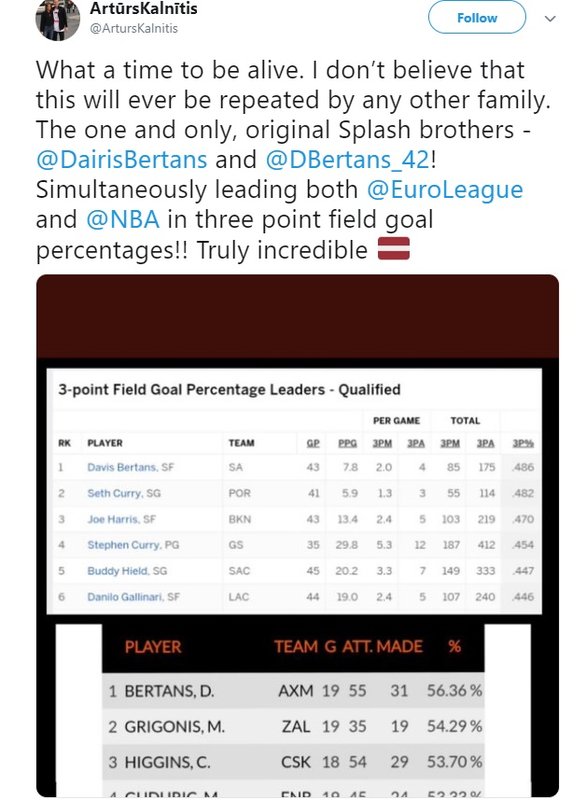Open the attached stats image
This screenshot has width=586, height=800.
297,536
